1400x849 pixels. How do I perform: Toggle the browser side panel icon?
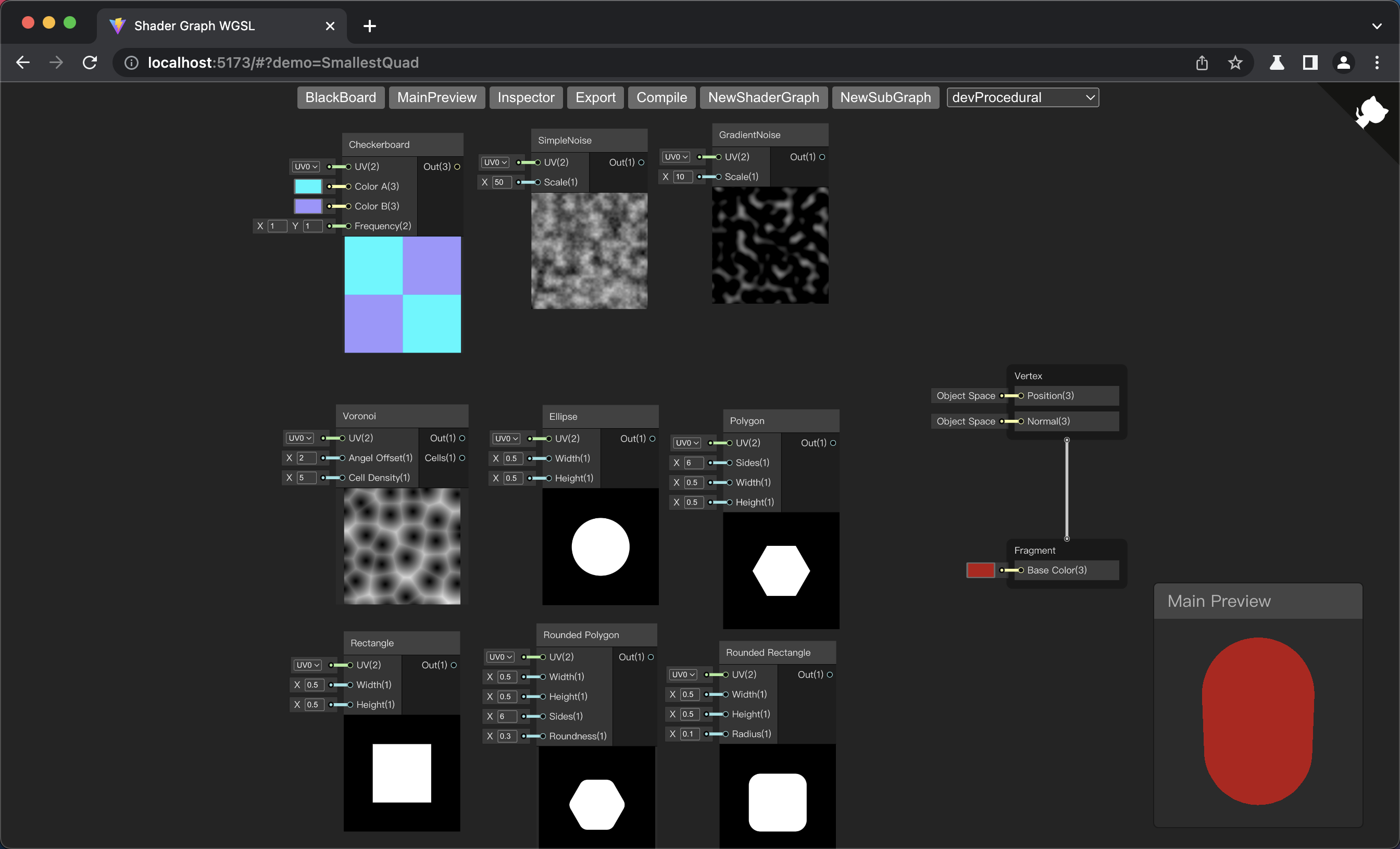[1310, 63]
